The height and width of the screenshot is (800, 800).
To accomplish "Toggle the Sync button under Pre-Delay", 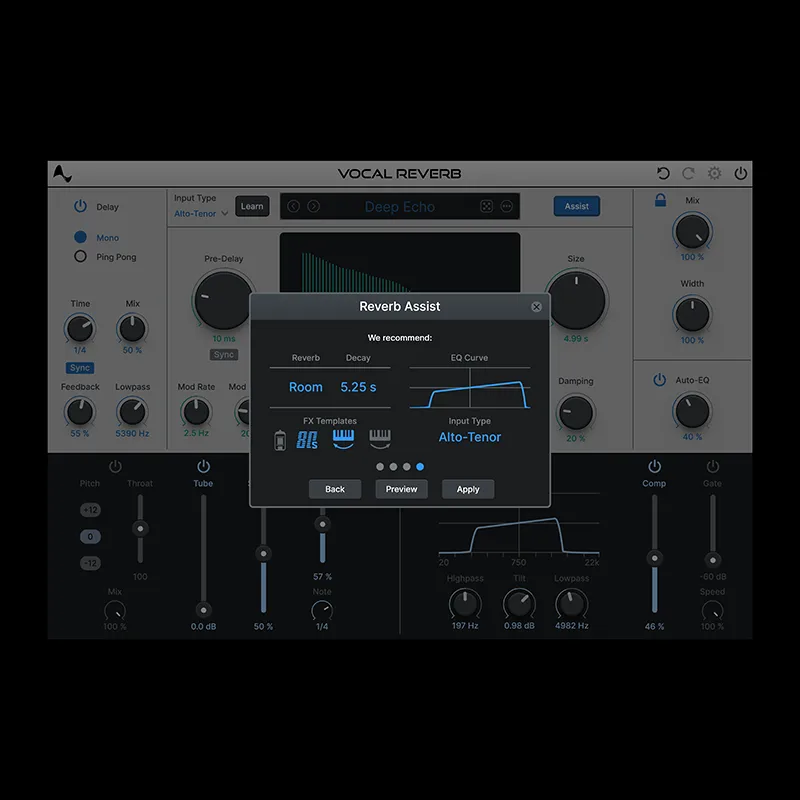I will pyautogui.click(x=223, y=355).
